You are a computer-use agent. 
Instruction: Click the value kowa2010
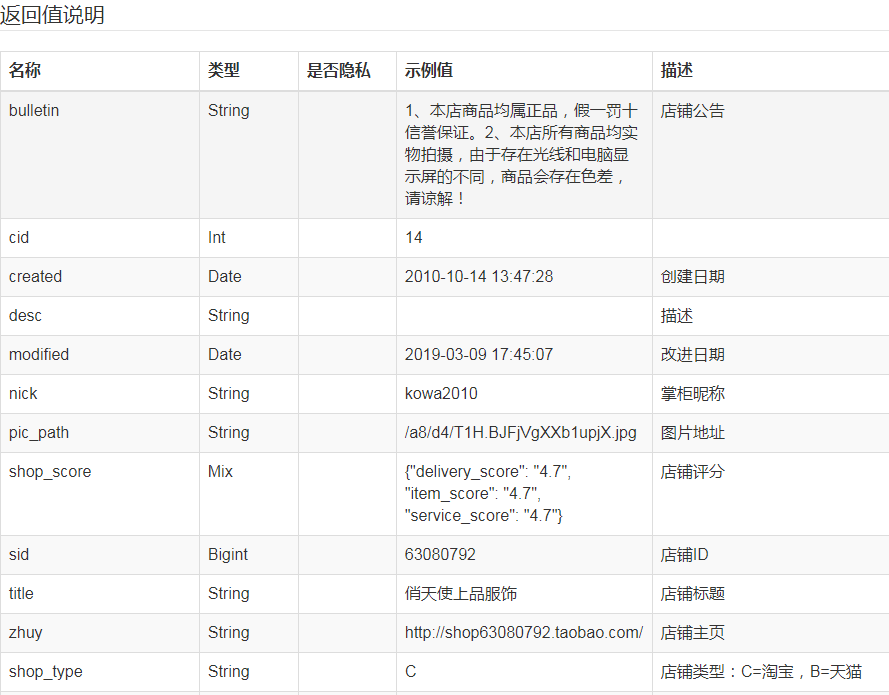point(441,394)
